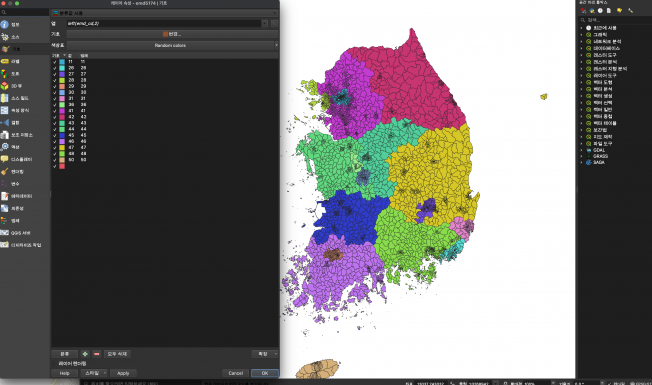652x385 pixels.
Task: Open Models menu in the Processing Toolbox toolbar
Action: [583, 11]
